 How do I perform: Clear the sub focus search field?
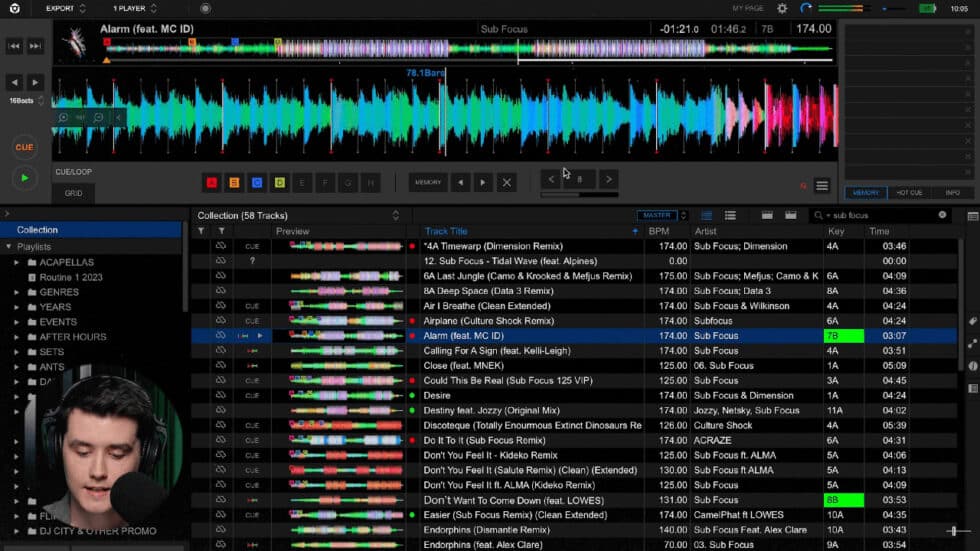(941, 215)
